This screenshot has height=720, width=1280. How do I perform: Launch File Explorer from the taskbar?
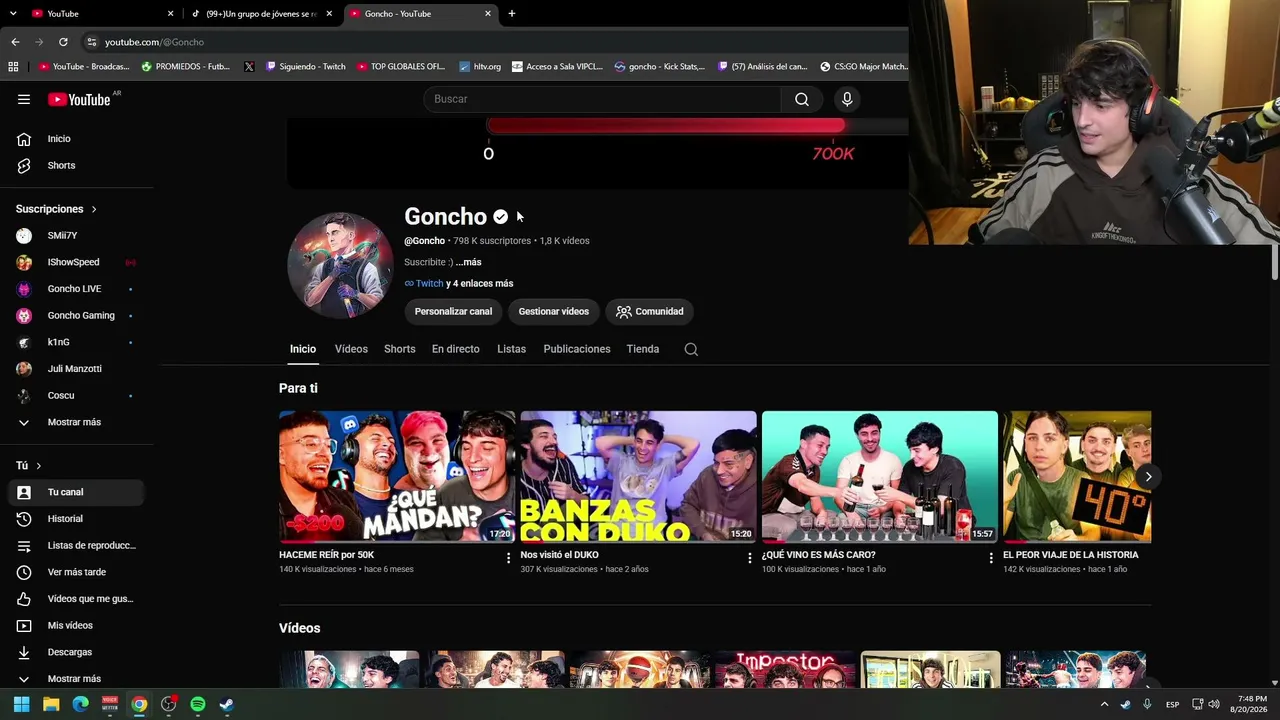(51, 704)
